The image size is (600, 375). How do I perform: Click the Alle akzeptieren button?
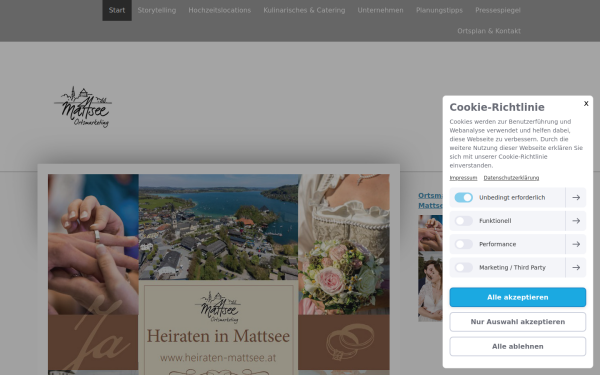pos(517,297)
